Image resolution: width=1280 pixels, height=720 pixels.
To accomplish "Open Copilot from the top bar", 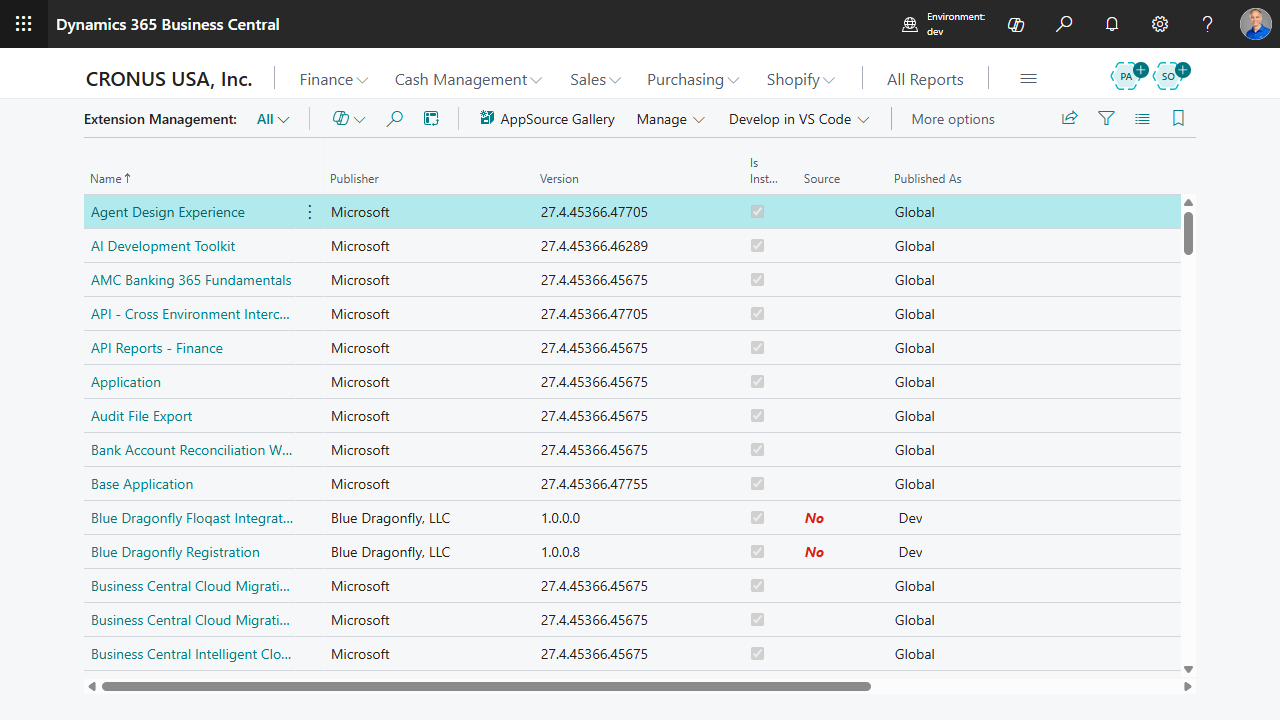I will 1016,24.
